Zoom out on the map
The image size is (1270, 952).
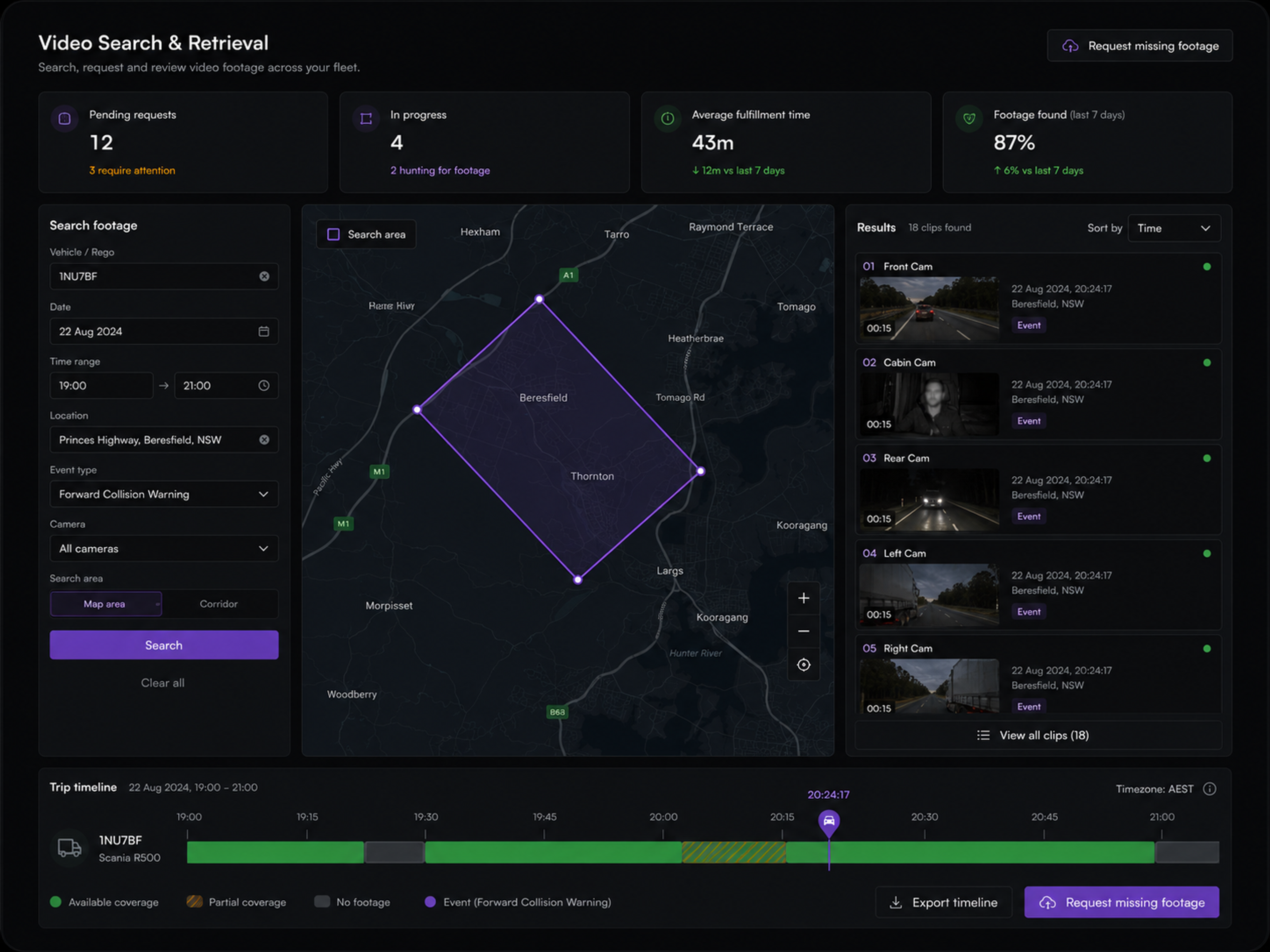(x=803, y=631)
